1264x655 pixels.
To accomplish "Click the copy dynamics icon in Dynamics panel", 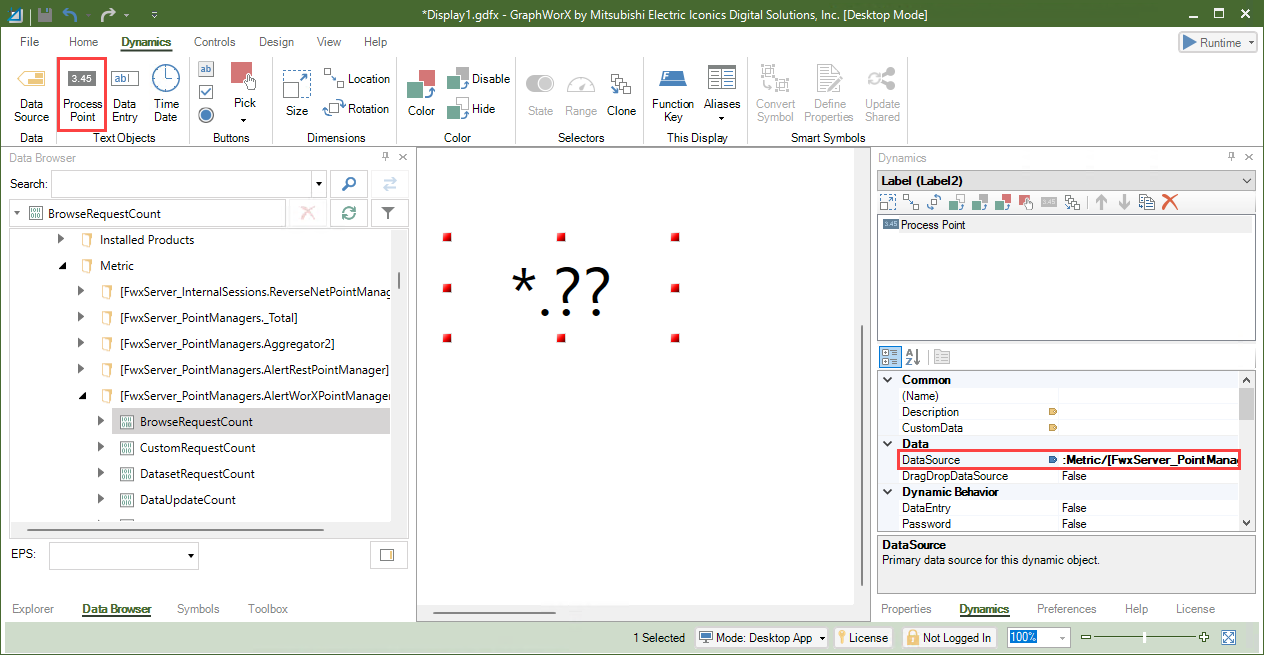I will click(x=1147, y=202).
